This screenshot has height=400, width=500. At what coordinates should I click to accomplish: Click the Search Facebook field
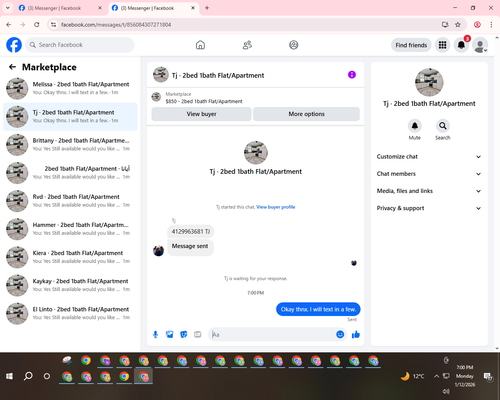(x=80, y=45)
